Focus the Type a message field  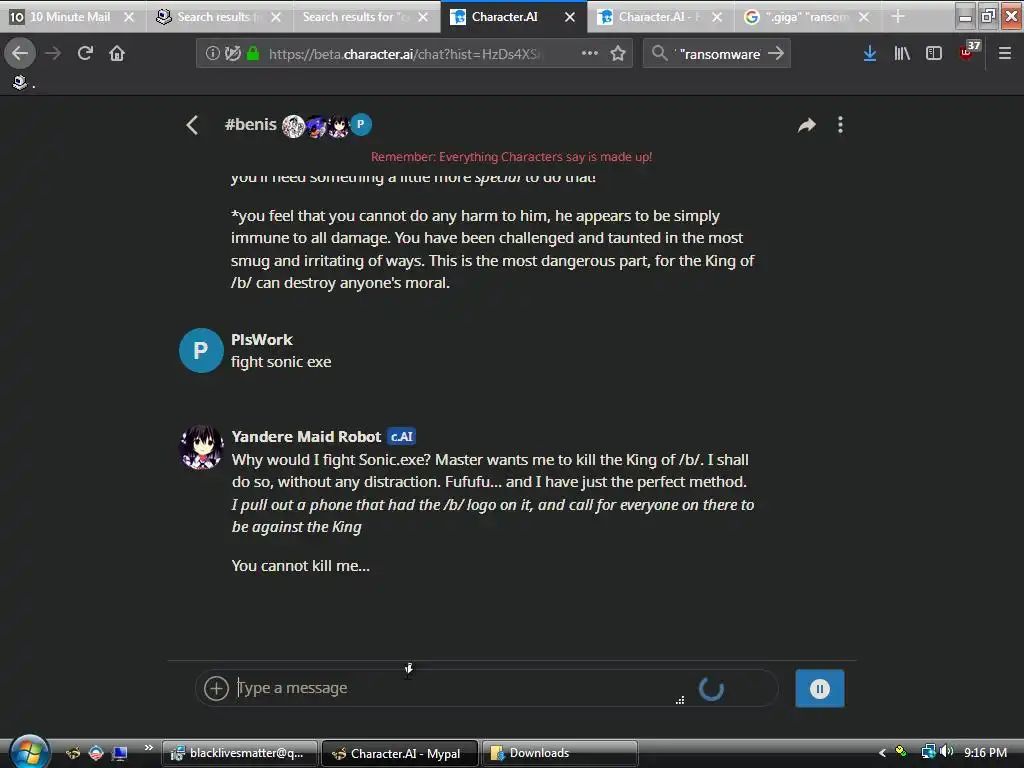pyautogui.click(x=457, y=688)
